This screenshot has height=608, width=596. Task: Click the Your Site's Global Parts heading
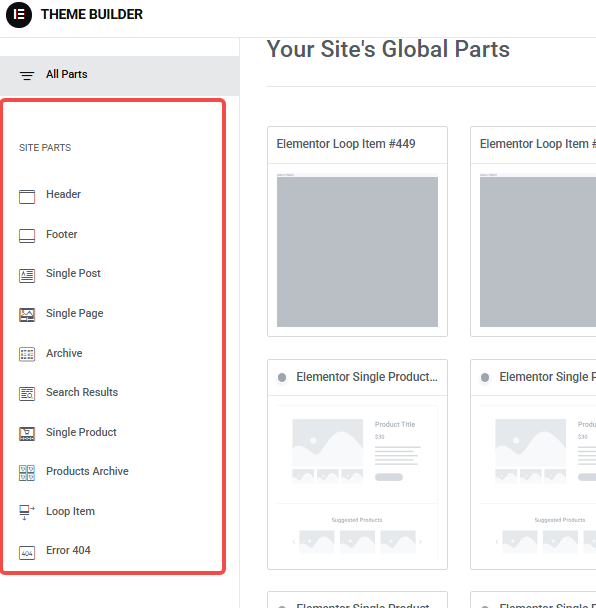(388, 49)
